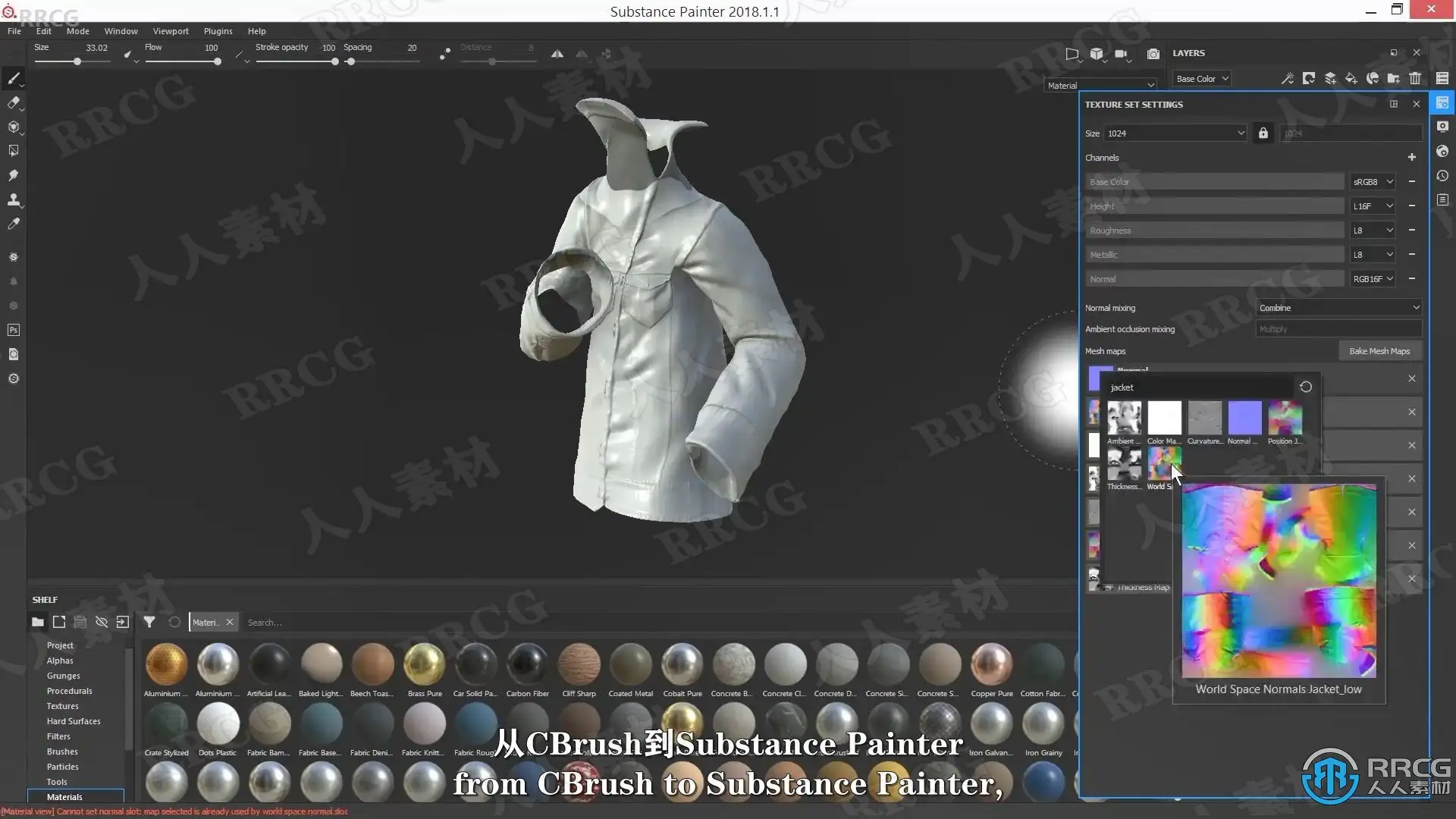Select the Normal map thumbnail in jacket list
1456x819 pixels.
click(x=1244, y=418)
